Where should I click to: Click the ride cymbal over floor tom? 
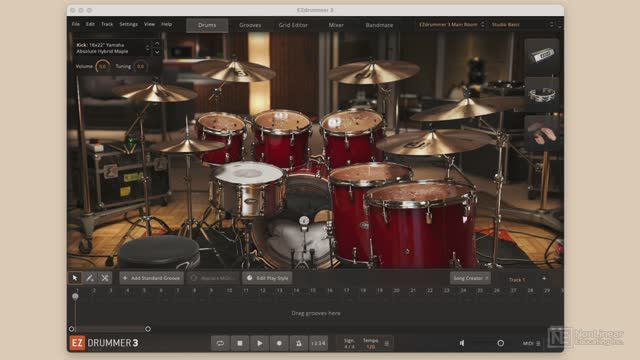tap(435, 142)
